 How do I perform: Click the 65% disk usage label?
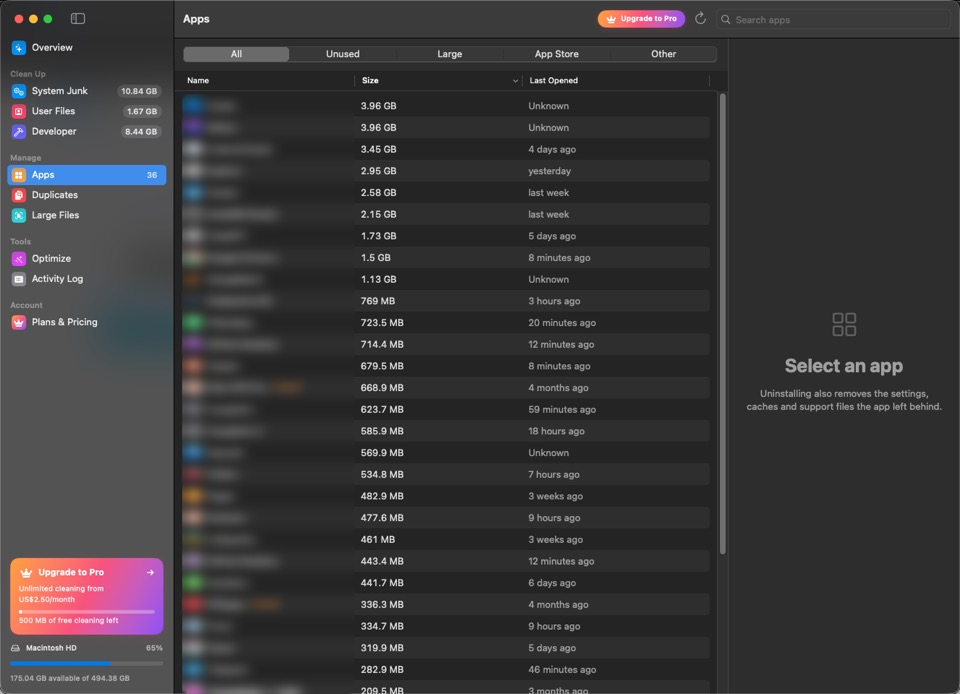(x=154, y=648)
